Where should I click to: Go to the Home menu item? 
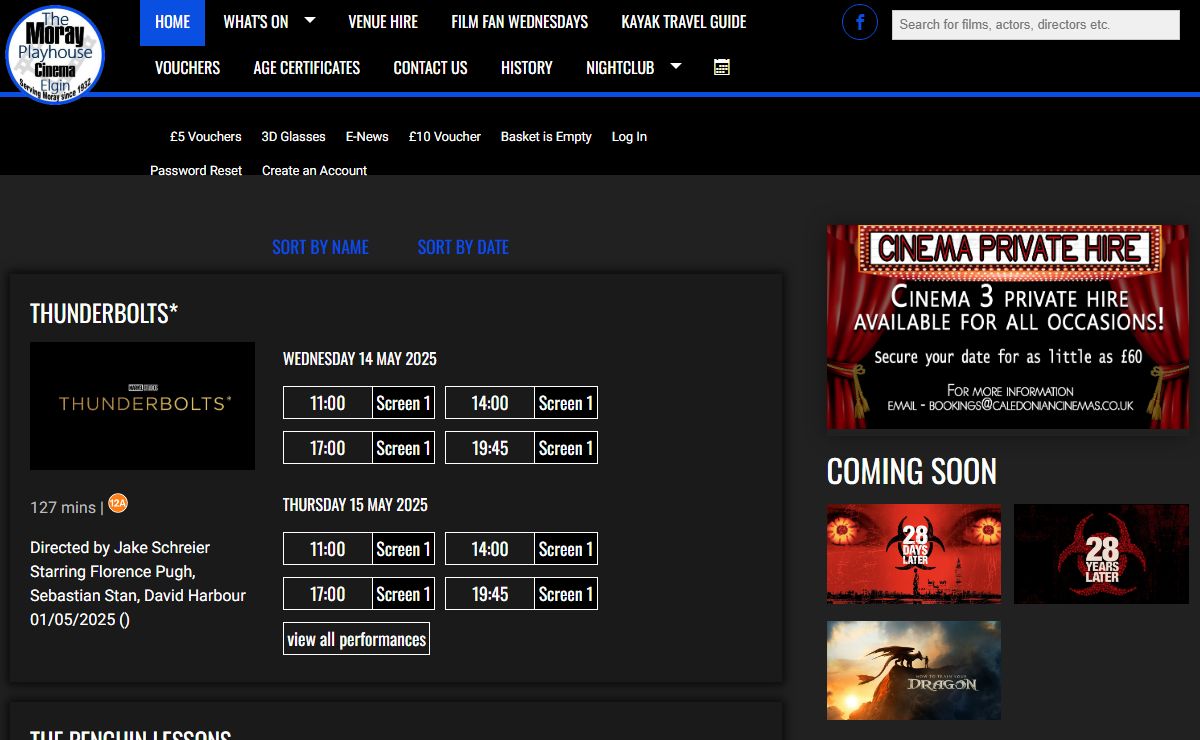point(172,22)
